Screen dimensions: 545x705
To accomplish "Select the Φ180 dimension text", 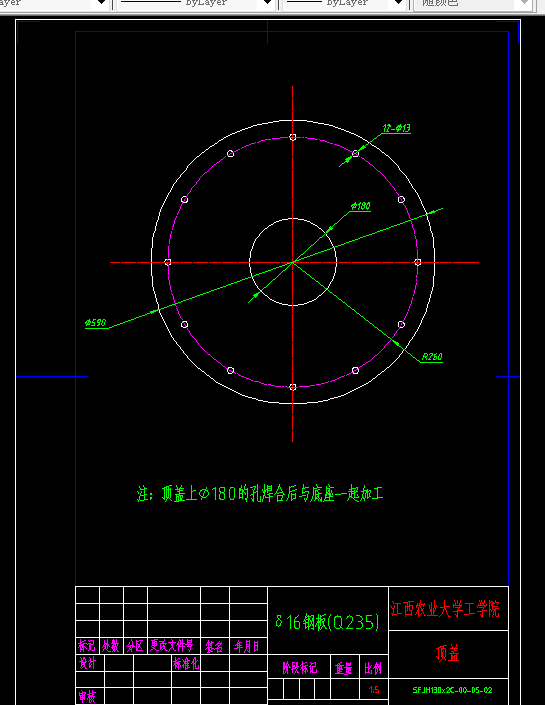I will tap(361, 206).
